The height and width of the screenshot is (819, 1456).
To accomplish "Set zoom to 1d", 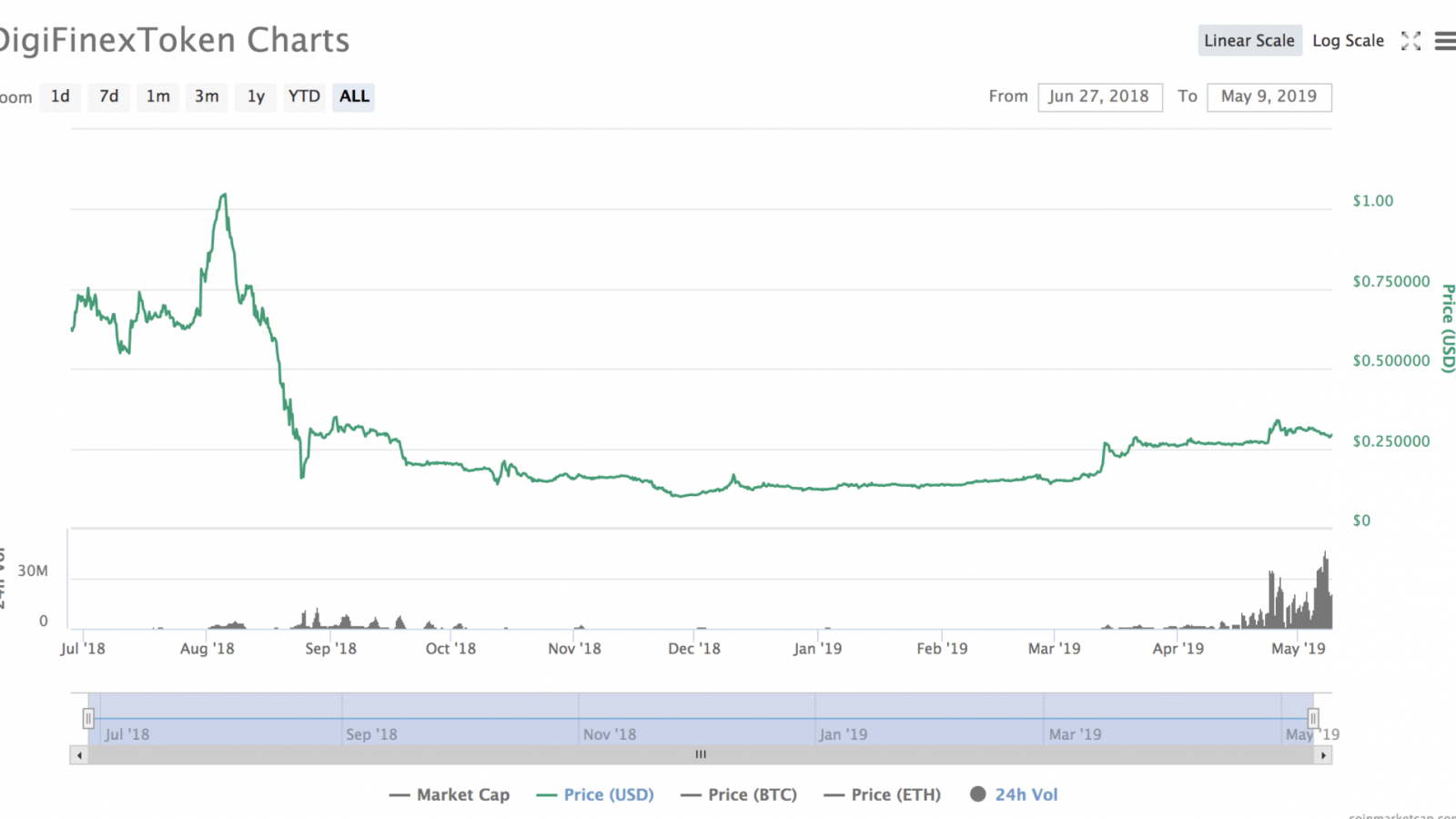I will [60, 96].
